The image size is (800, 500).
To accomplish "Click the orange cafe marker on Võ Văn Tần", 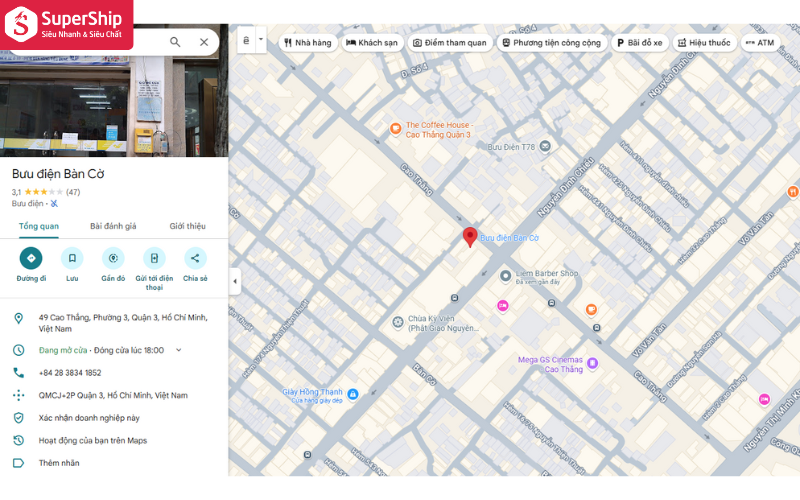I will (591, 309).
